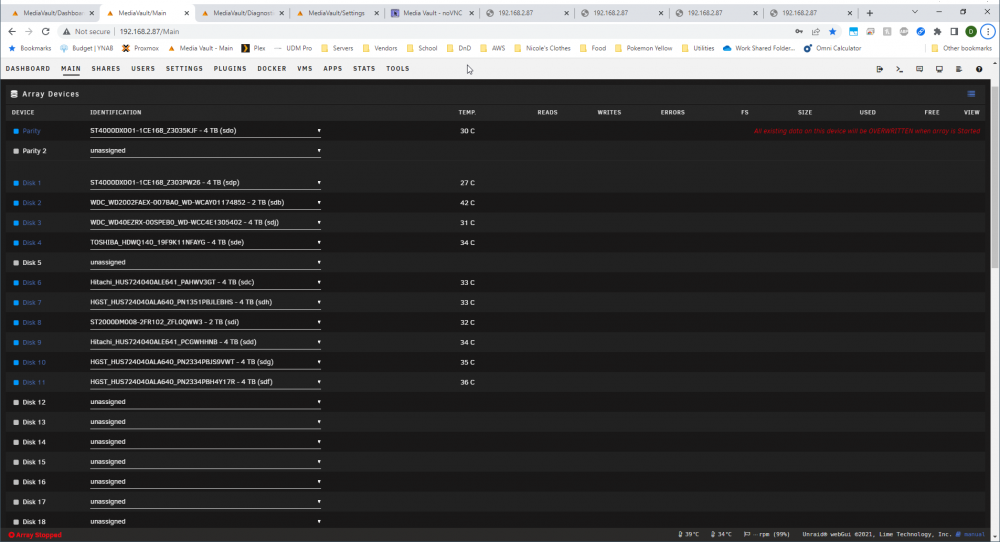Open the system log icon
Viewport: 1000px width, 542px height.
tap(959, 69)
